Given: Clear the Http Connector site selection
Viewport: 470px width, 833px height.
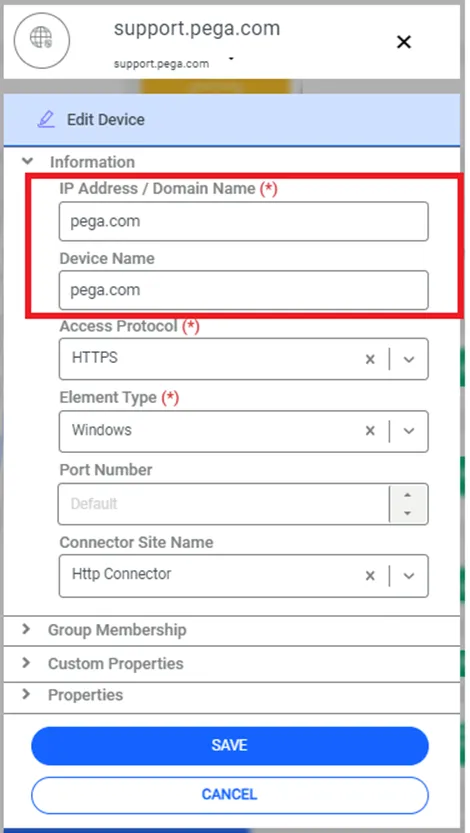Looking at the screenshot, I should [x=370, y=575].
